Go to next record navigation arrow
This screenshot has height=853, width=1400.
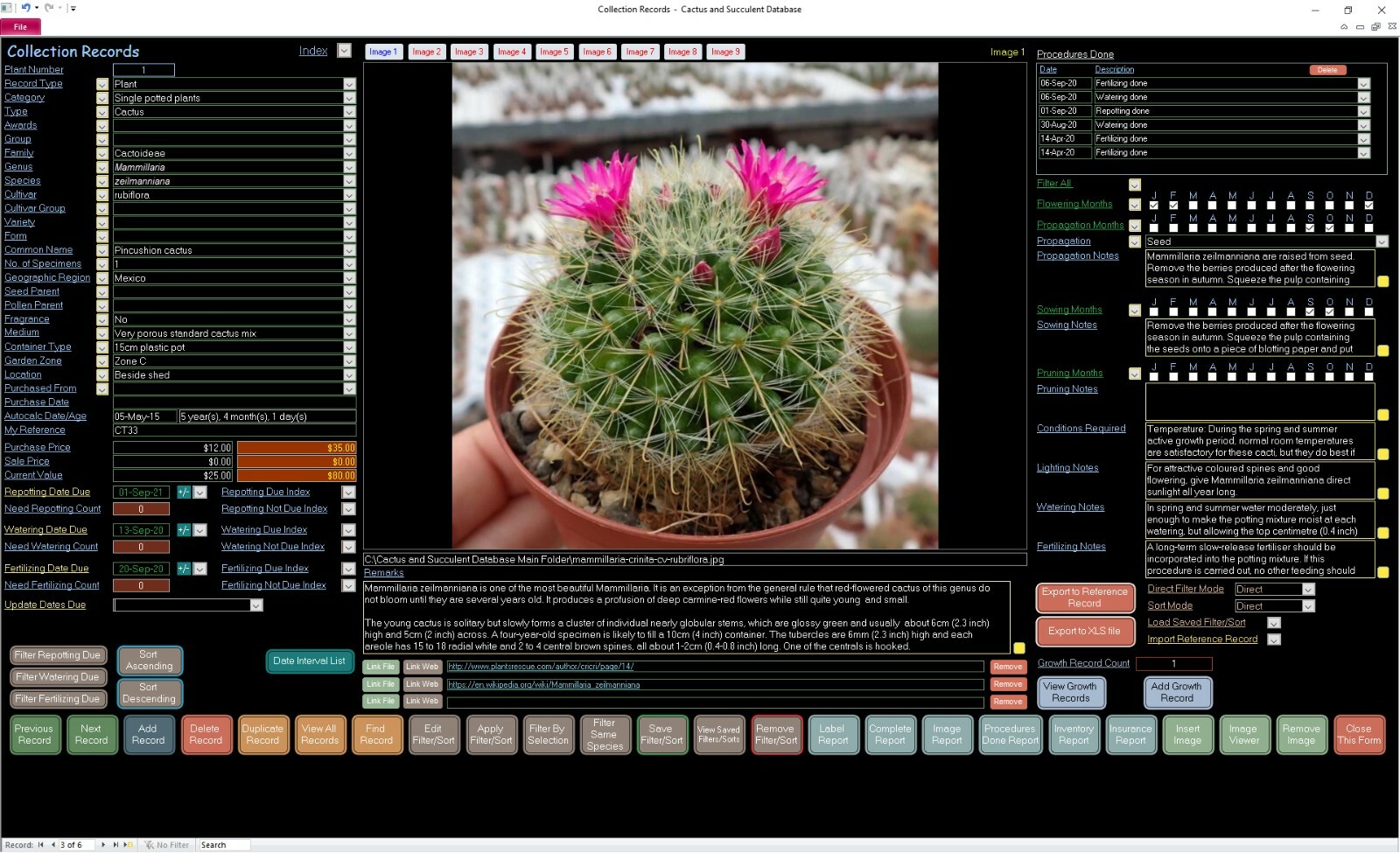click(103, 844)
